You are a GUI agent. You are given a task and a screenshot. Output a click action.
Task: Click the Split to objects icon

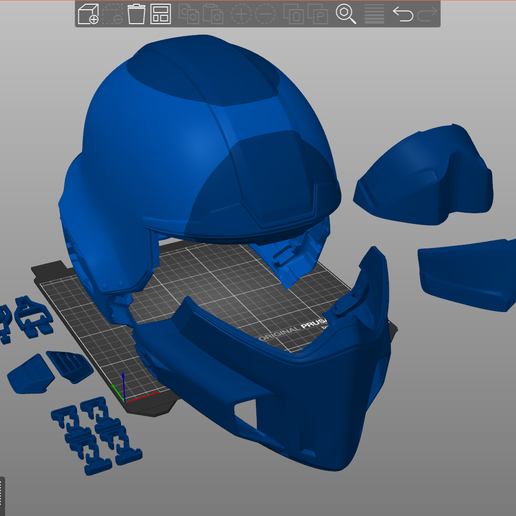coord(293,14)
